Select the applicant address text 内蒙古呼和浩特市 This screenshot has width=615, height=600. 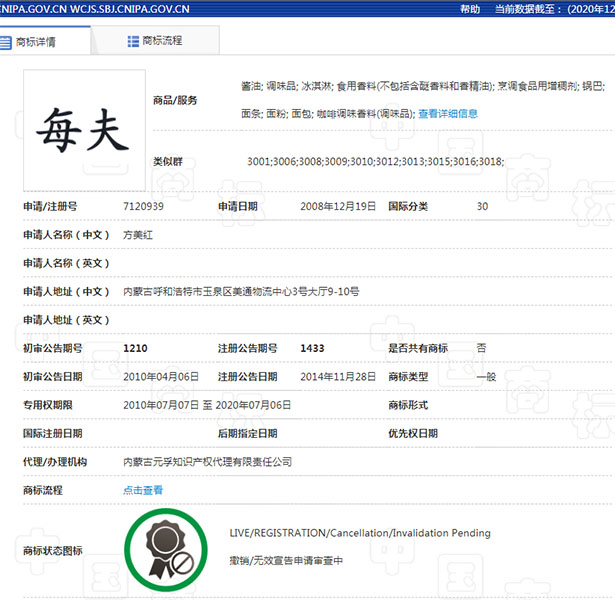pos(163,292)
